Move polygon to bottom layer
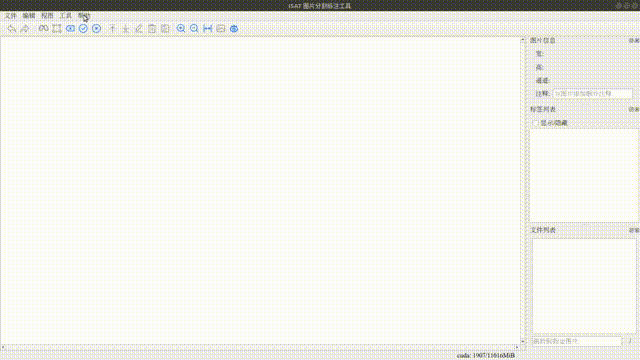Image resolution: width=640 pixels, height=360 pixels. click(x=126, y=29)
